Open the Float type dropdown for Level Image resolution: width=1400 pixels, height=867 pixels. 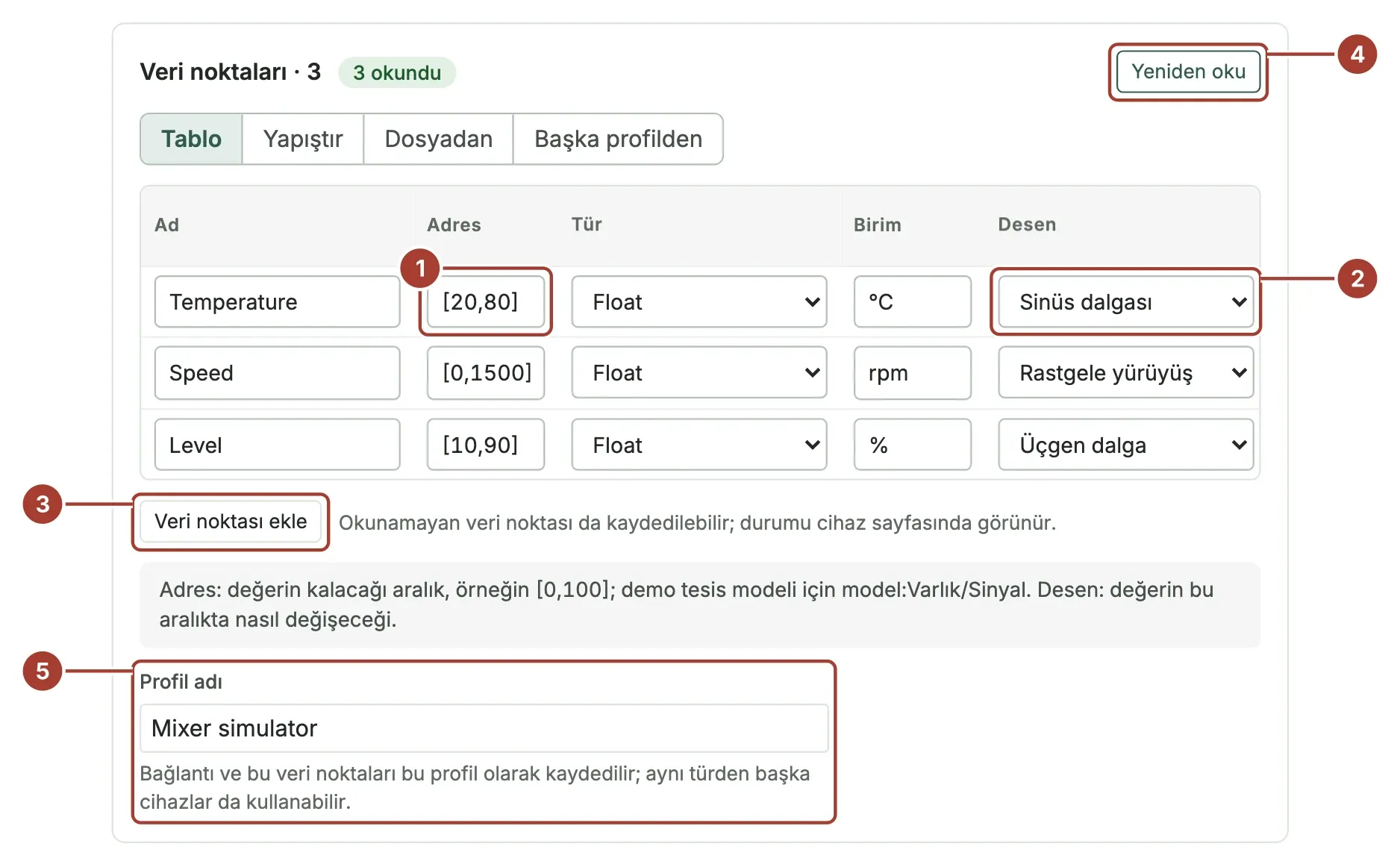click(x=699, y=445)
